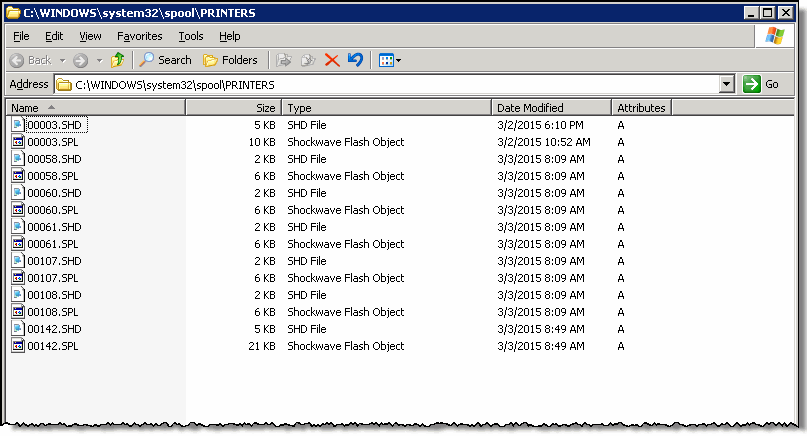Open the Views dropdown button
Screen dimensions: 807x436
point(390,60)
